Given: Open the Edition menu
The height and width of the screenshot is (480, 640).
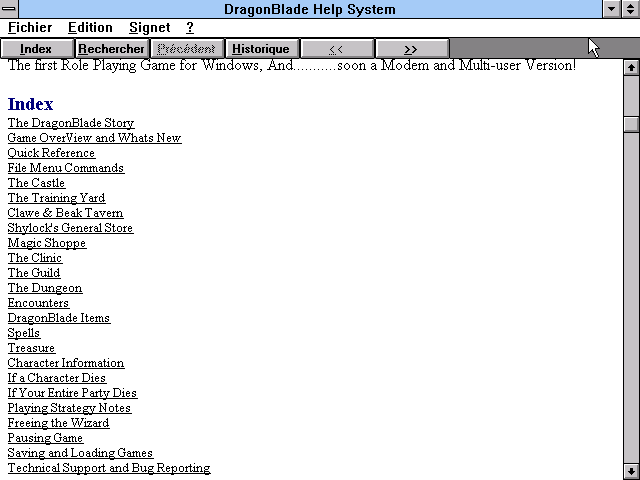Looking at the screenshot, I should tap(90, 27).
